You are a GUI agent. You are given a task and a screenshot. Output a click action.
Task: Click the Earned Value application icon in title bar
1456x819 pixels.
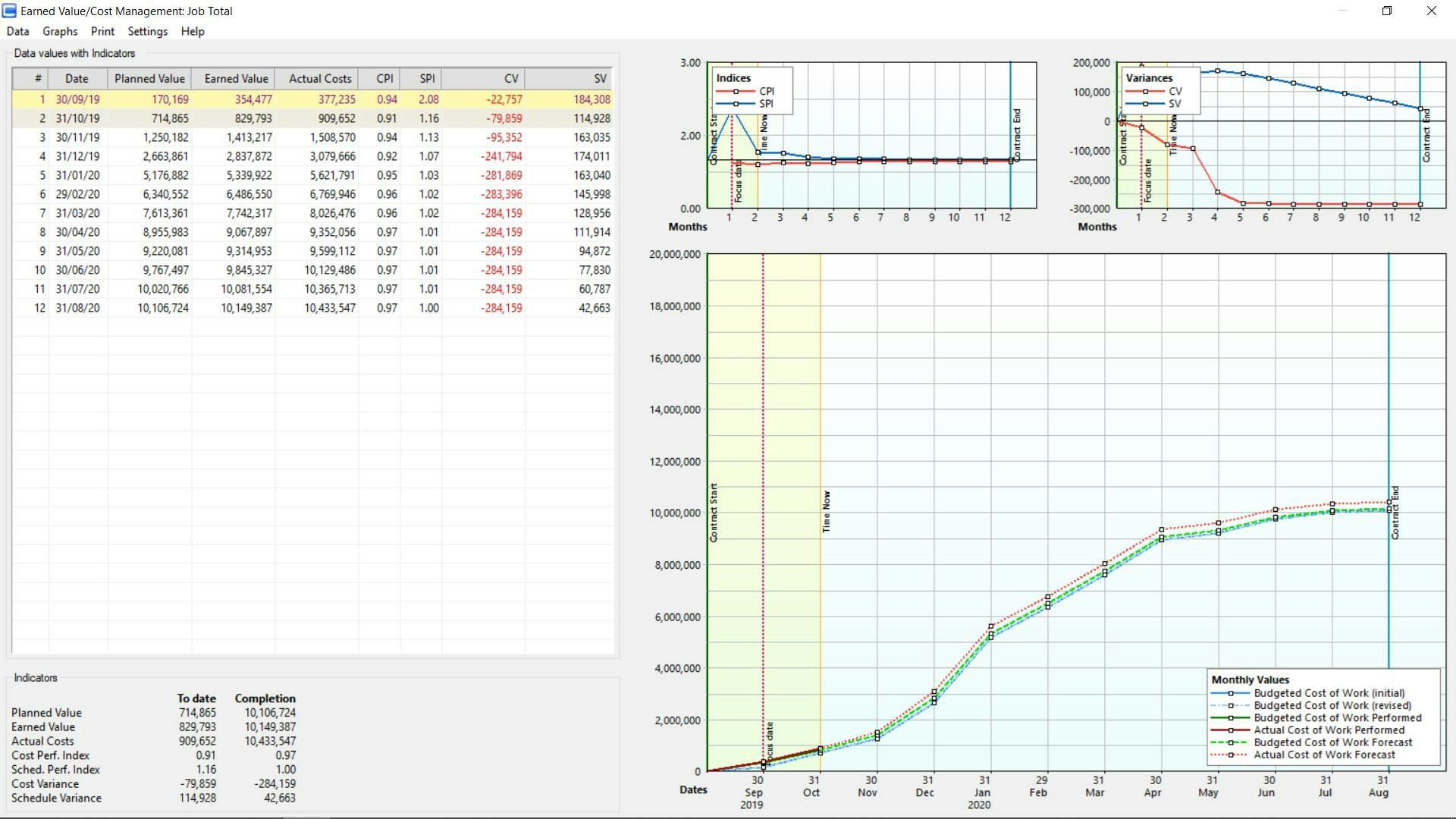click(11, 11)
